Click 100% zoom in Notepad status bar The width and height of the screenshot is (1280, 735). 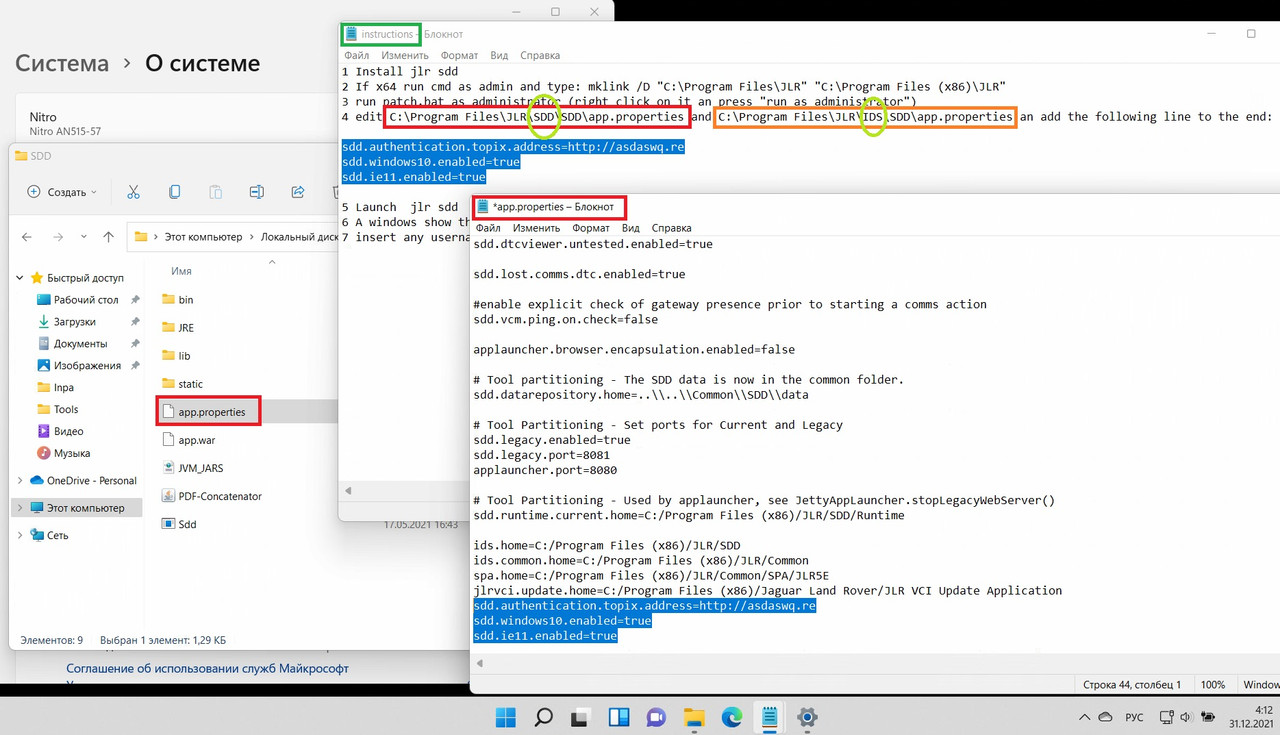1212,685
